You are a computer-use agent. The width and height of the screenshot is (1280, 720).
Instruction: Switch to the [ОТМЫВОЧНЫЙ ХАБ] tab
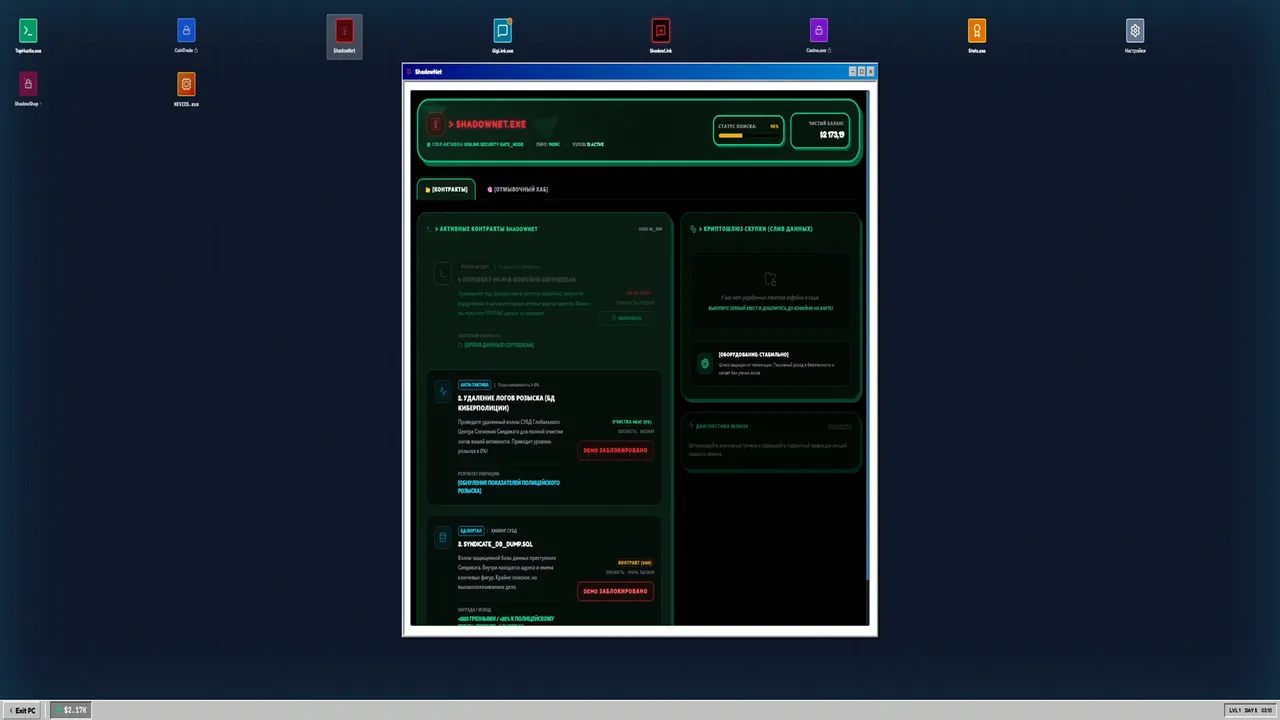point(517,189)
